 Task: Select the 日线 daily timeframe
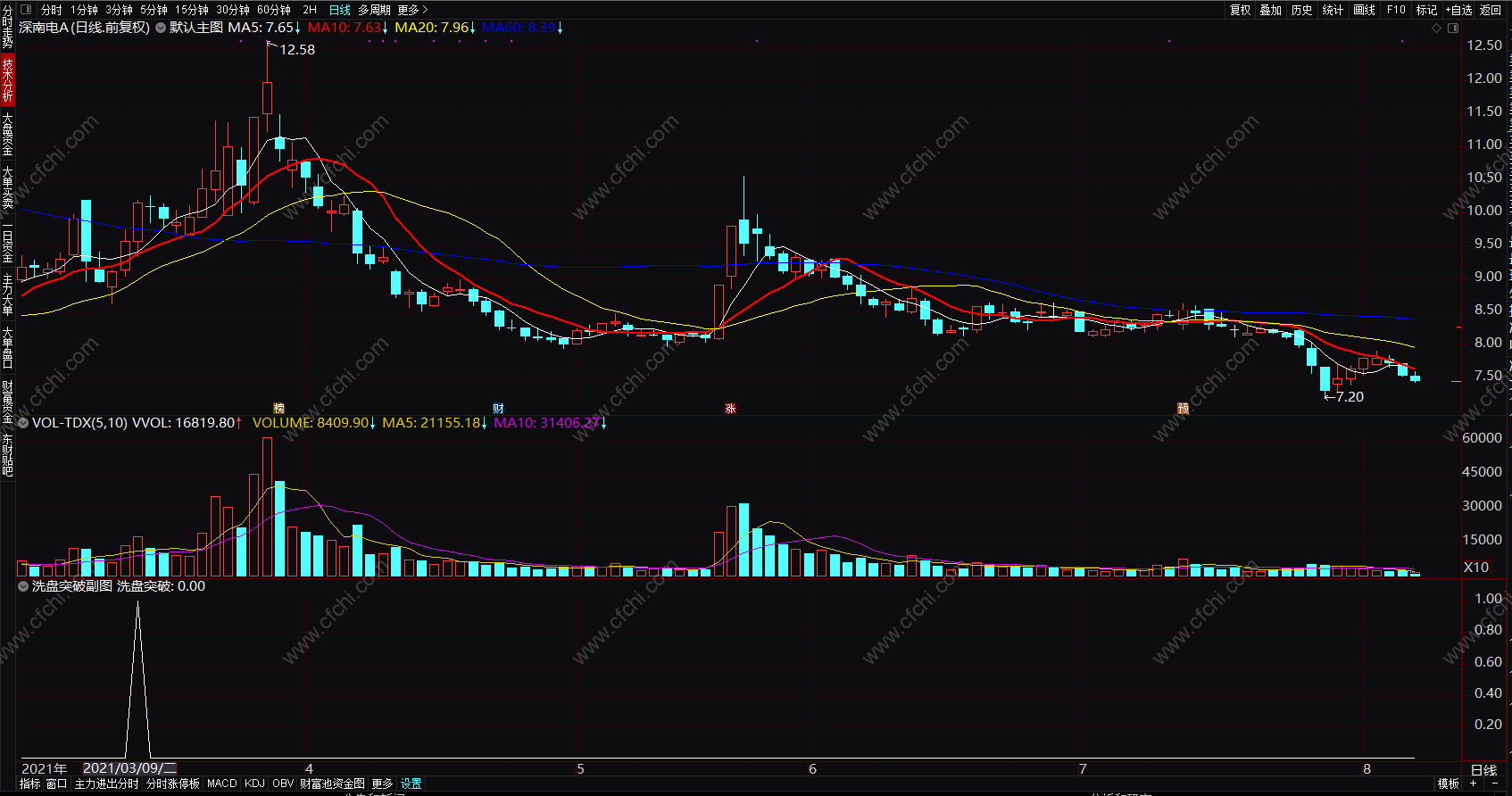pyautogui.click(x=340, y=10)
